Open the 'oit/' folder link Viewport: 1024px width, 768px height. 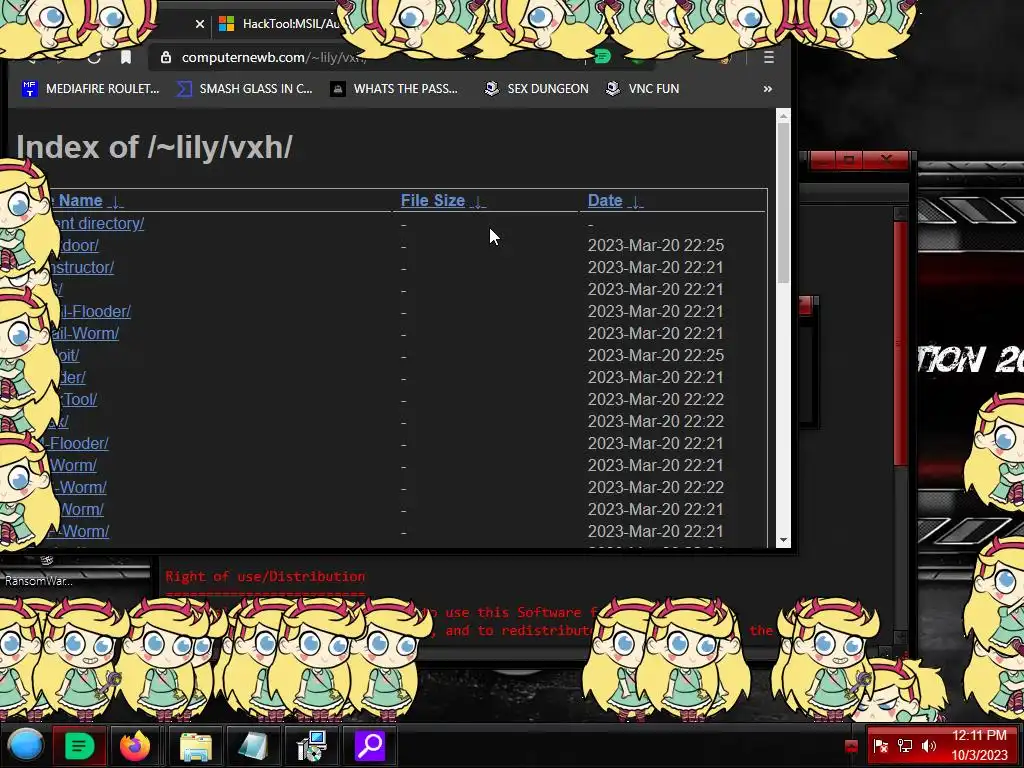(68, 356)
